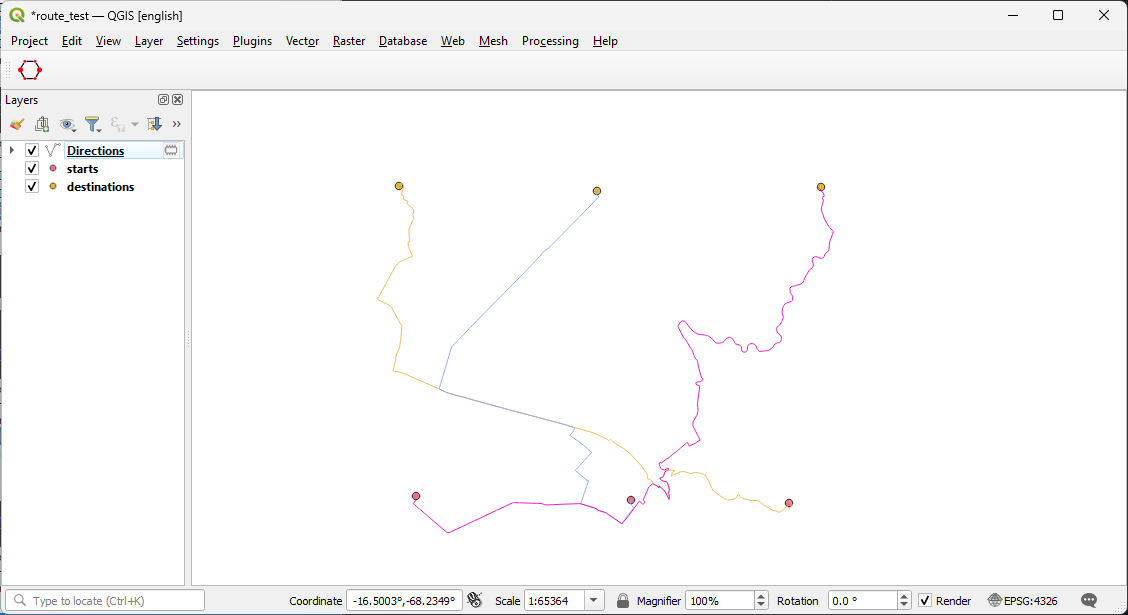1128x615 pixels.
Task: Click the Type to locate search field
Action: click(105, 601)
